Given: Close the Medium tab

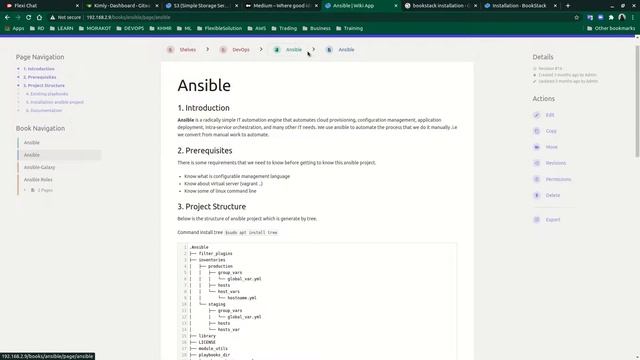Looking at the screenshot, I should (x=316, y=6).
